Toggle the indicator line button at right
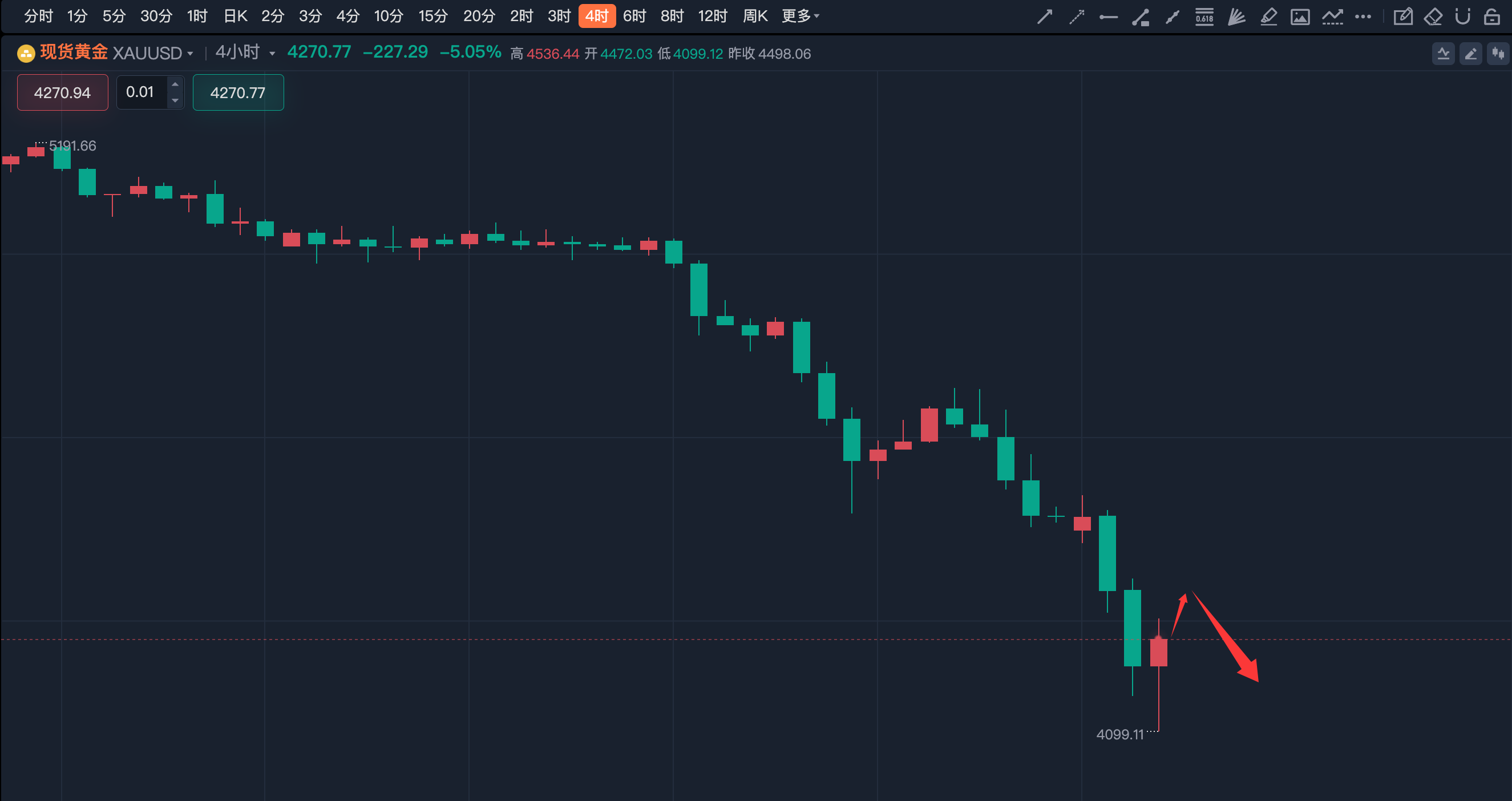This screenshot has width=1512, height=801. 1444,54
